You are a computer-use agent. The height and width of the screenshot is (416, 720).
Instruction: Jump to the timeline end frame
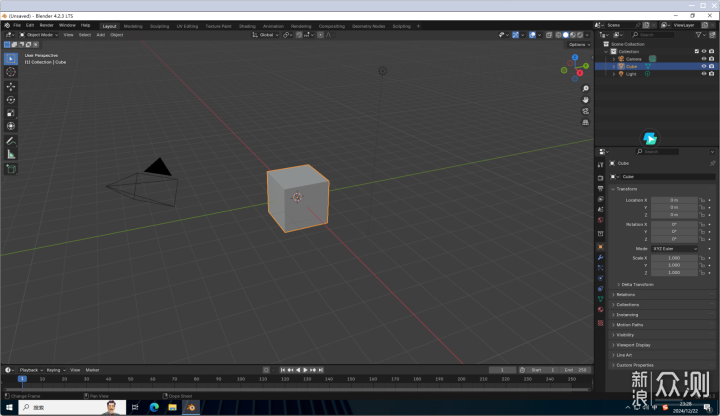pyautogui.click(x=321, y=370)
